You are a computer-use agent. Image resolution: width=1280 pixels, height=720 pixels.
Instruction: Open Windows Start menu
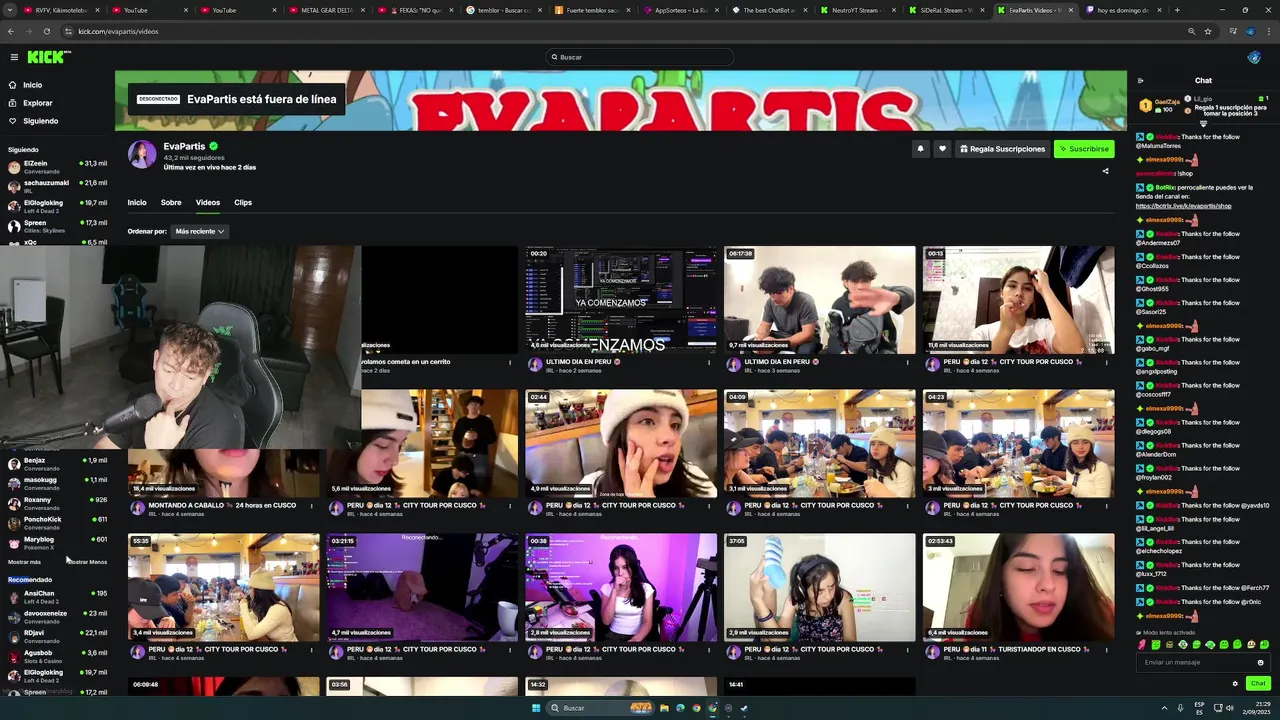click(536, 708)
